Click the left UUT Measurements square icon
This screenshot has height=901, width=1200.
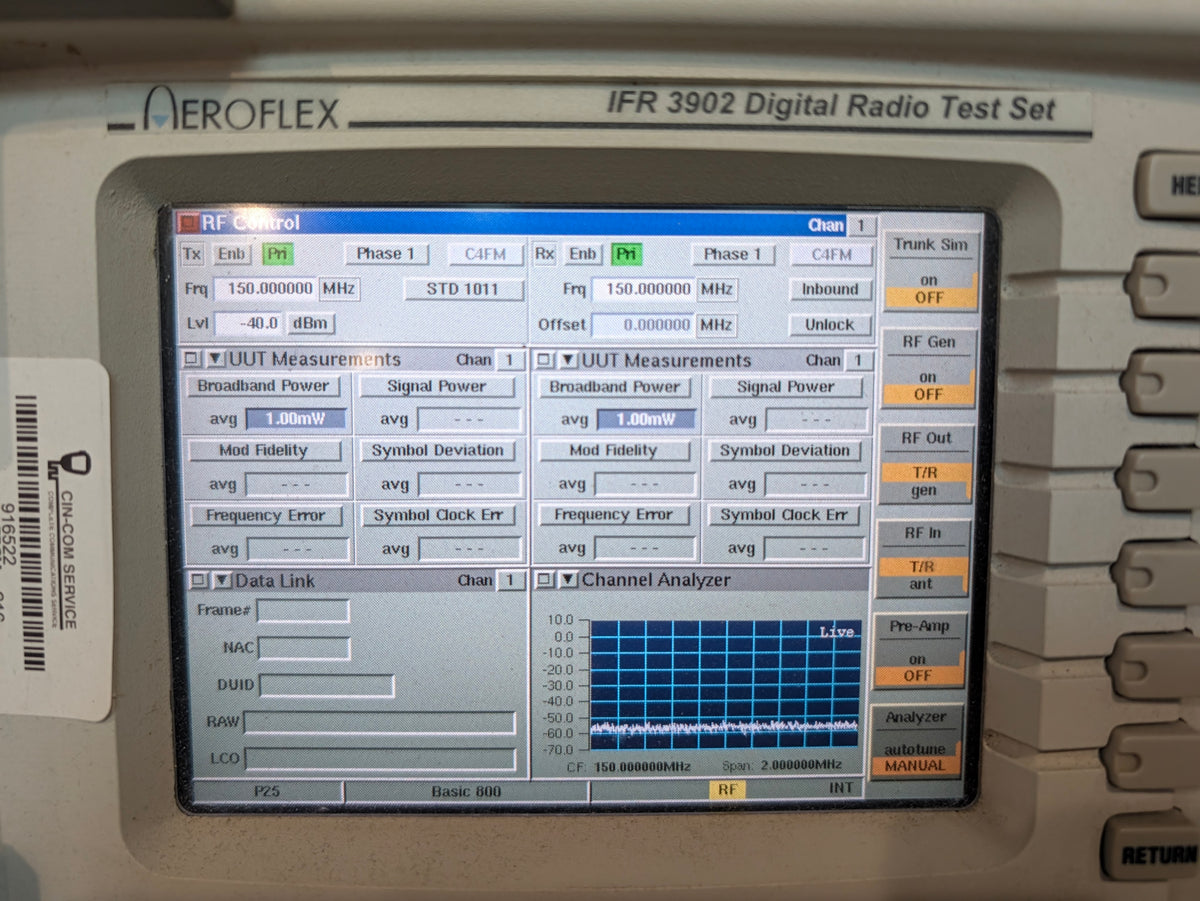192,359
